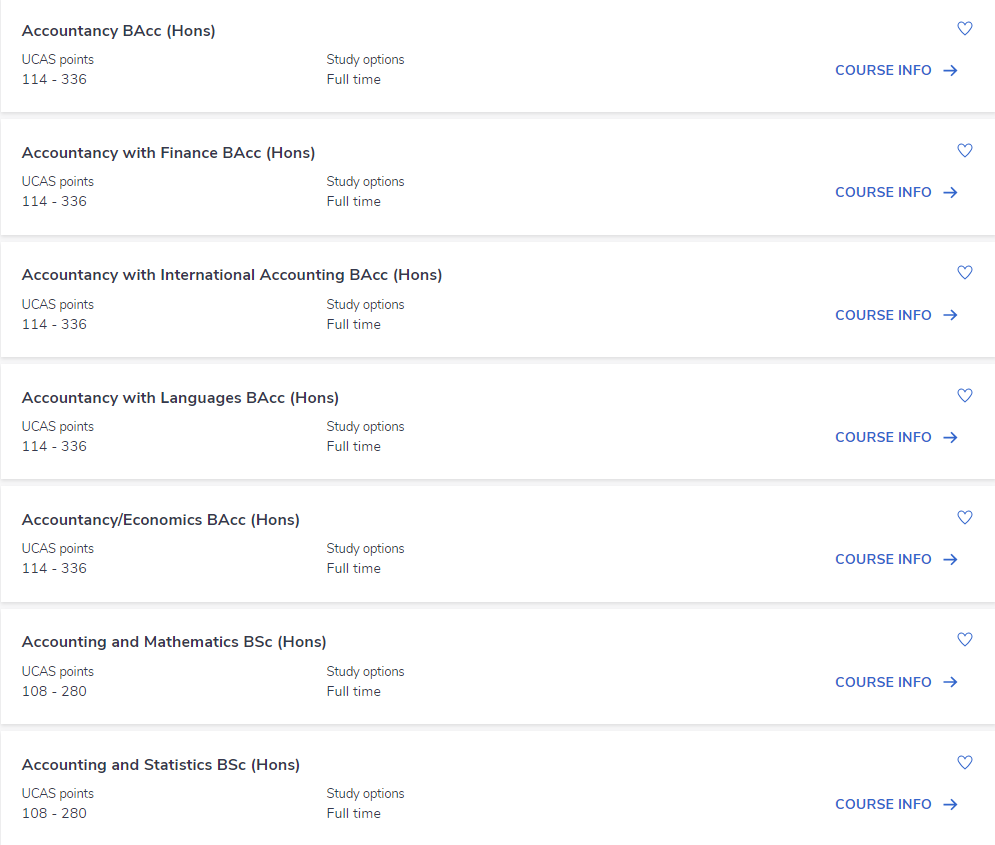This screenshot has width=995, height=845.
Task: Toggle heart for Accountancy with Languages
Action: click(x=965, y=395)
